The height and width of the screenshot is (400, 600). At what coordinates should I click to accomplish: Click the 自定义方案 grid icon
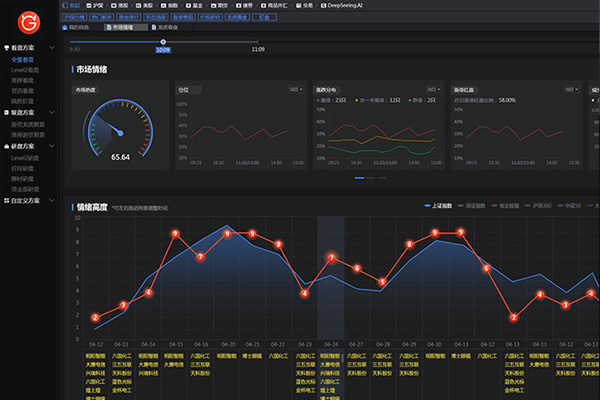coord(8,200)
